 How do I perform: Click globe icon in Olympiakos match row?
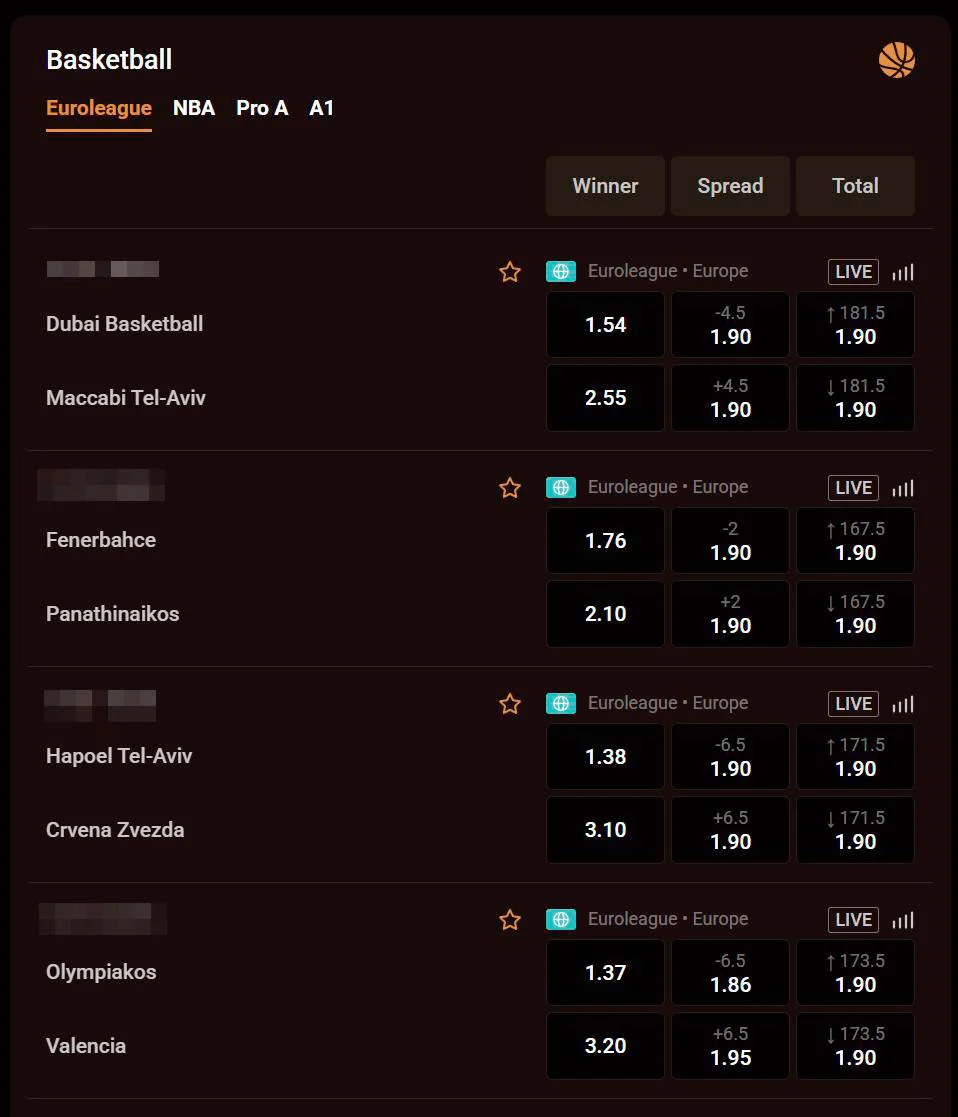click(561, 919)
